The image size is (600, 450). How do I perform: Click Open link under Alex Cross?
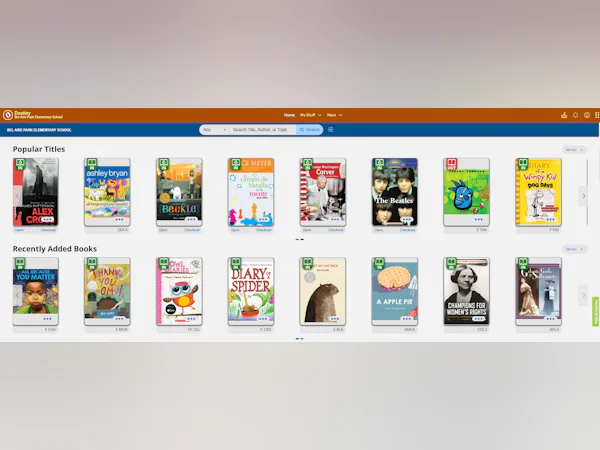pos(19,230)
